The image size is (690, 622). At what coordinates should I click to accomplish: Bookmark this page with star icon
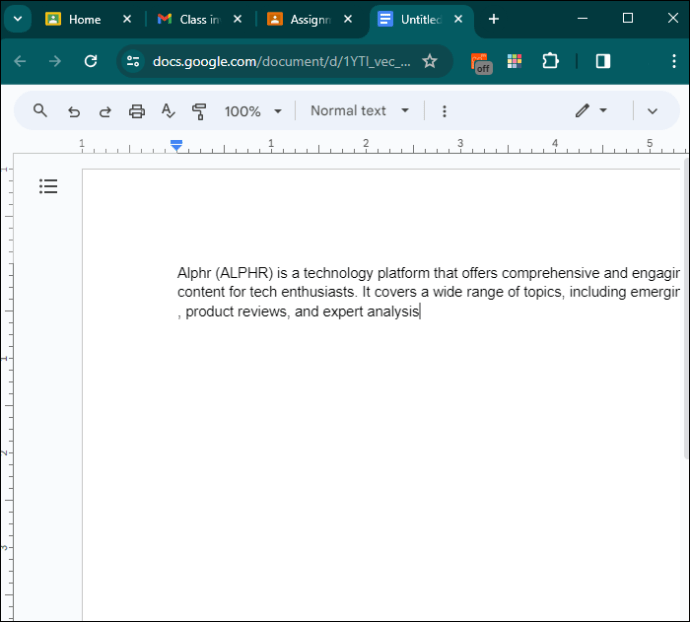[x=429, y=61]
